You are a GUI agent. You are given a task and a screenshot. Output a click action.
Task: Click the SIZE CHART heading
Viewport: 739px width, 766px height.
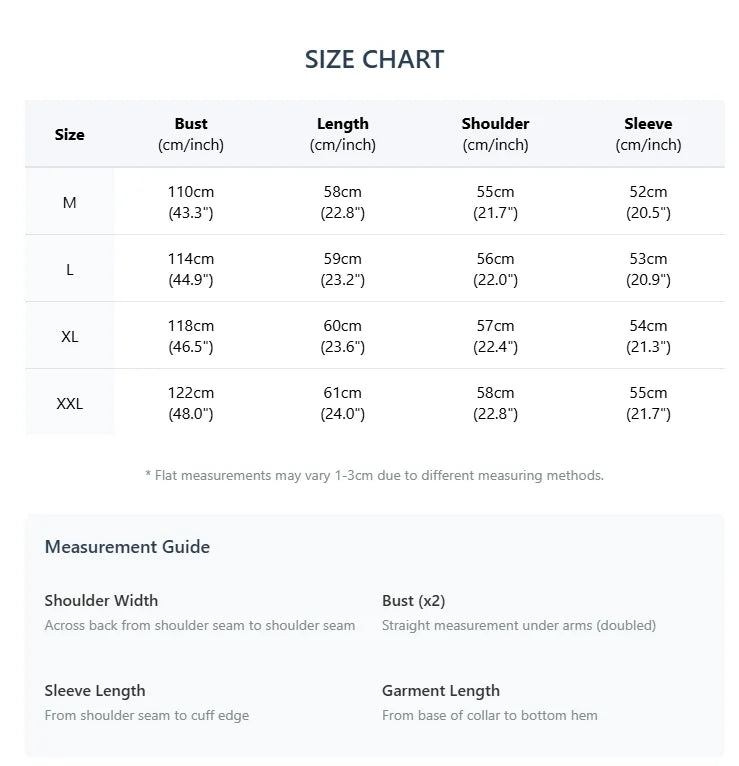(x=374, y=59)
